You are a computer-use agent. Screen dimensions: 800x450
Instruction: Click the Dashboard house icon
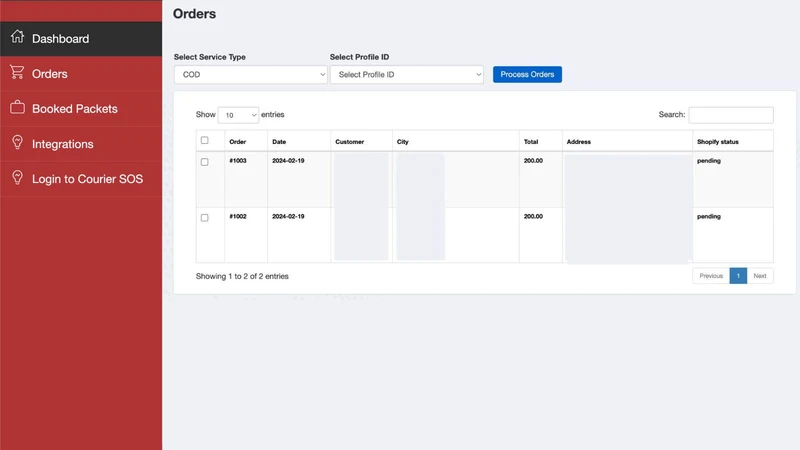[17, 36]
